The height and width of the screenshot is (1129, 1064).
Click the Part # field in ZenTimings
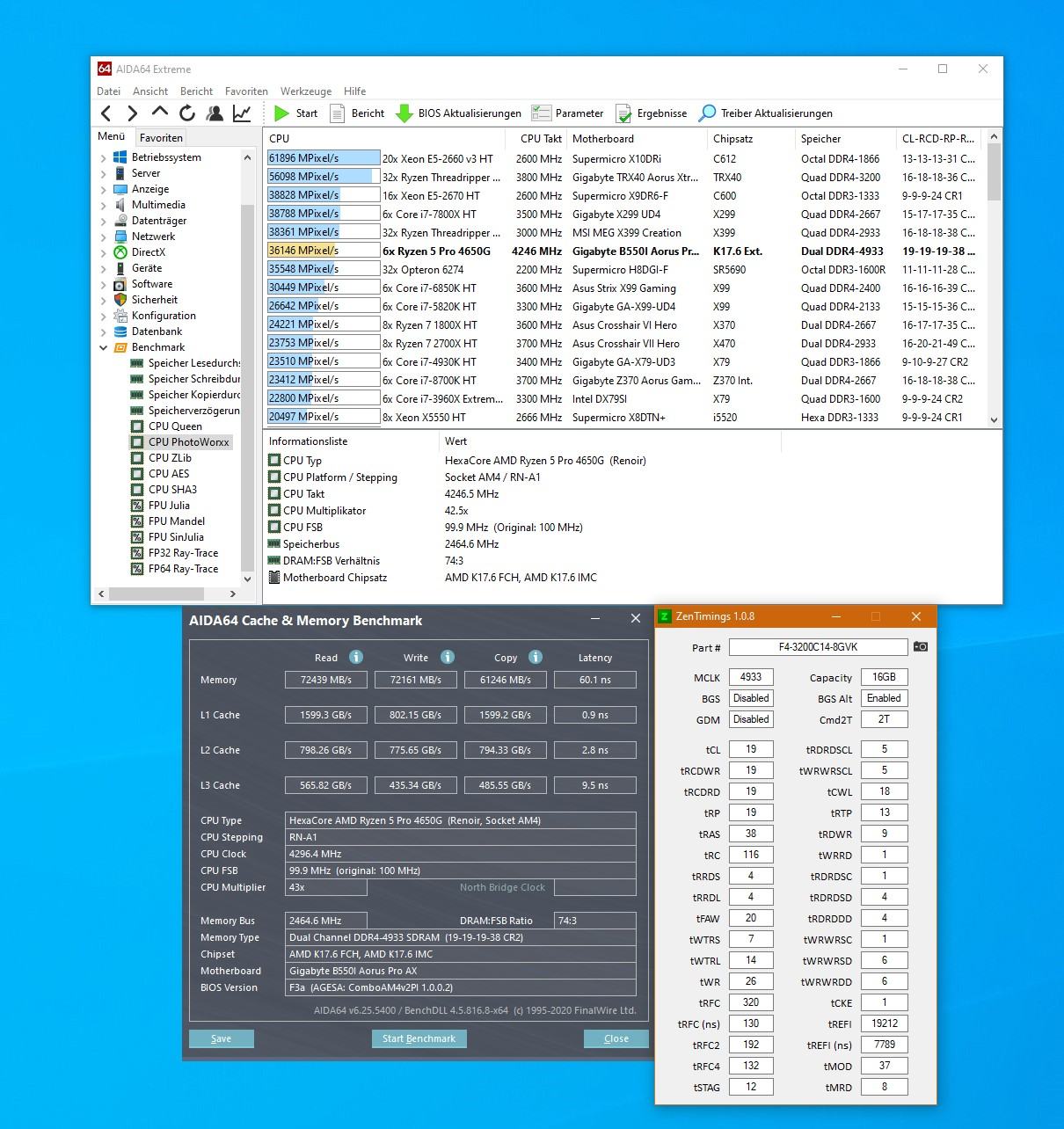pos(819,647)
